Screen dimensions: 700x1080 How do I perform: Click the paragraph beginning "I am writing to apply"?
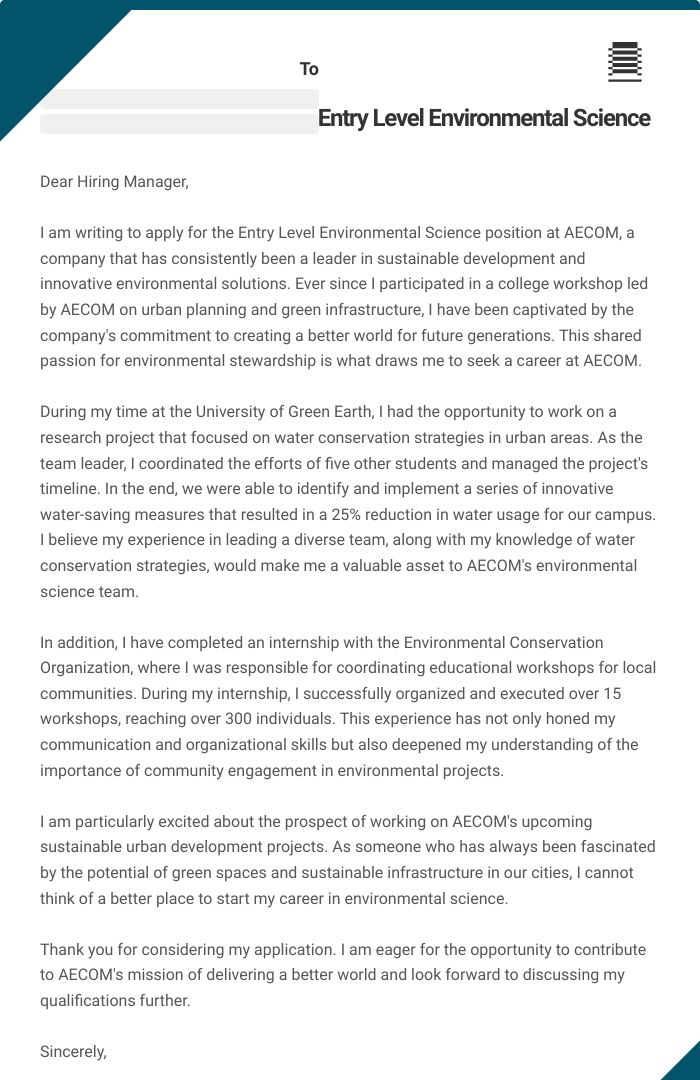[340, 297]
